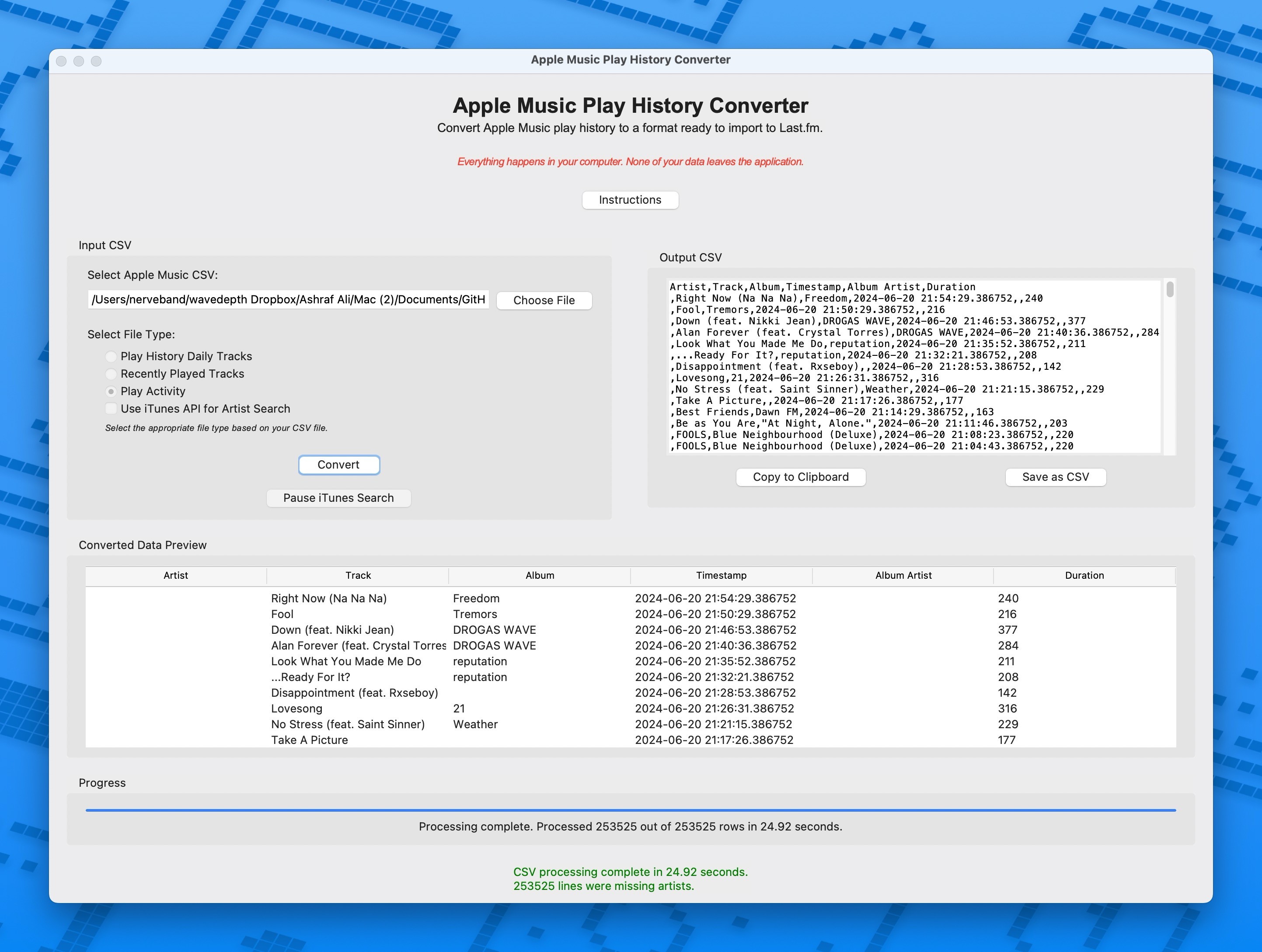Click the Instructions button
Viewport: 1262px width, 952px height.
pyautogui.click(x=631, y=199)
